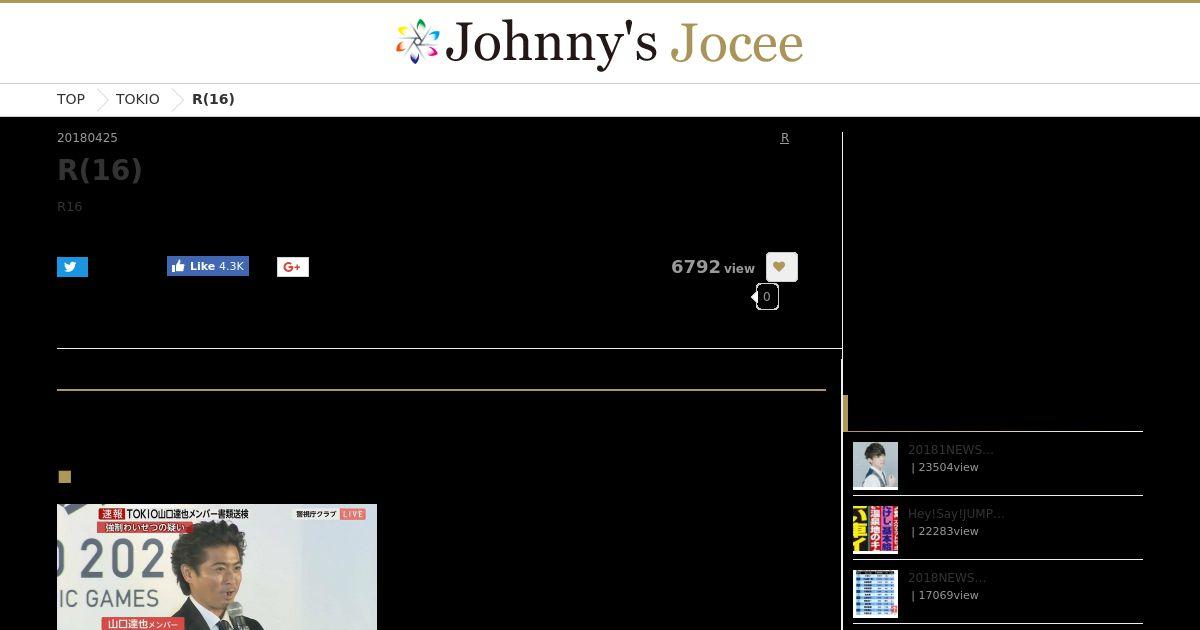Click the article date 20180425
The width and height of the screenshot is (1200, 630).
(x=87, y=138)
